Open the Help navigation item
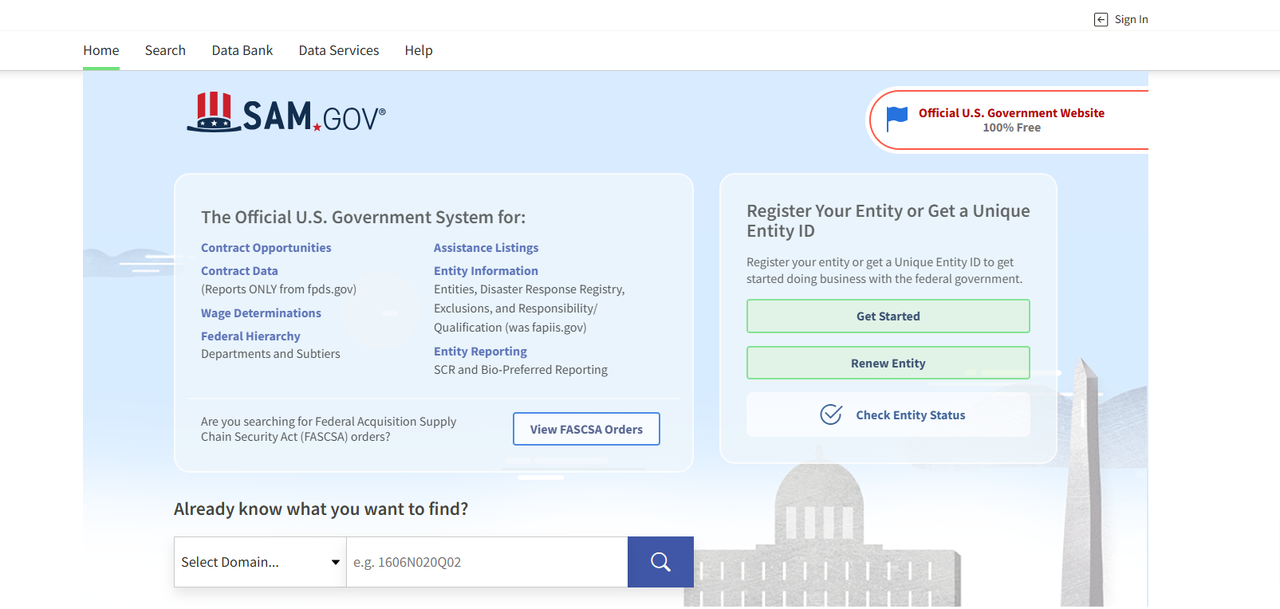The image size is (1280, 609). [x=419, y=50]
